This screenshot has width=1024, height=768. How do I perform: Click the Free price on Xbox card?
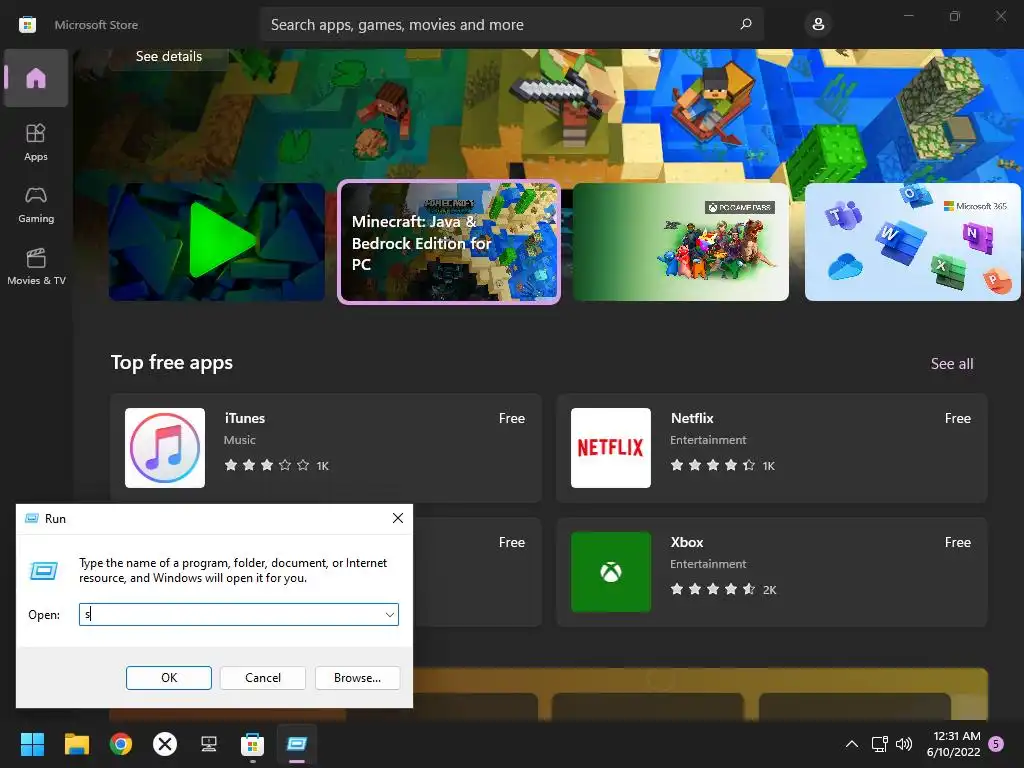[x=957, y=542]
